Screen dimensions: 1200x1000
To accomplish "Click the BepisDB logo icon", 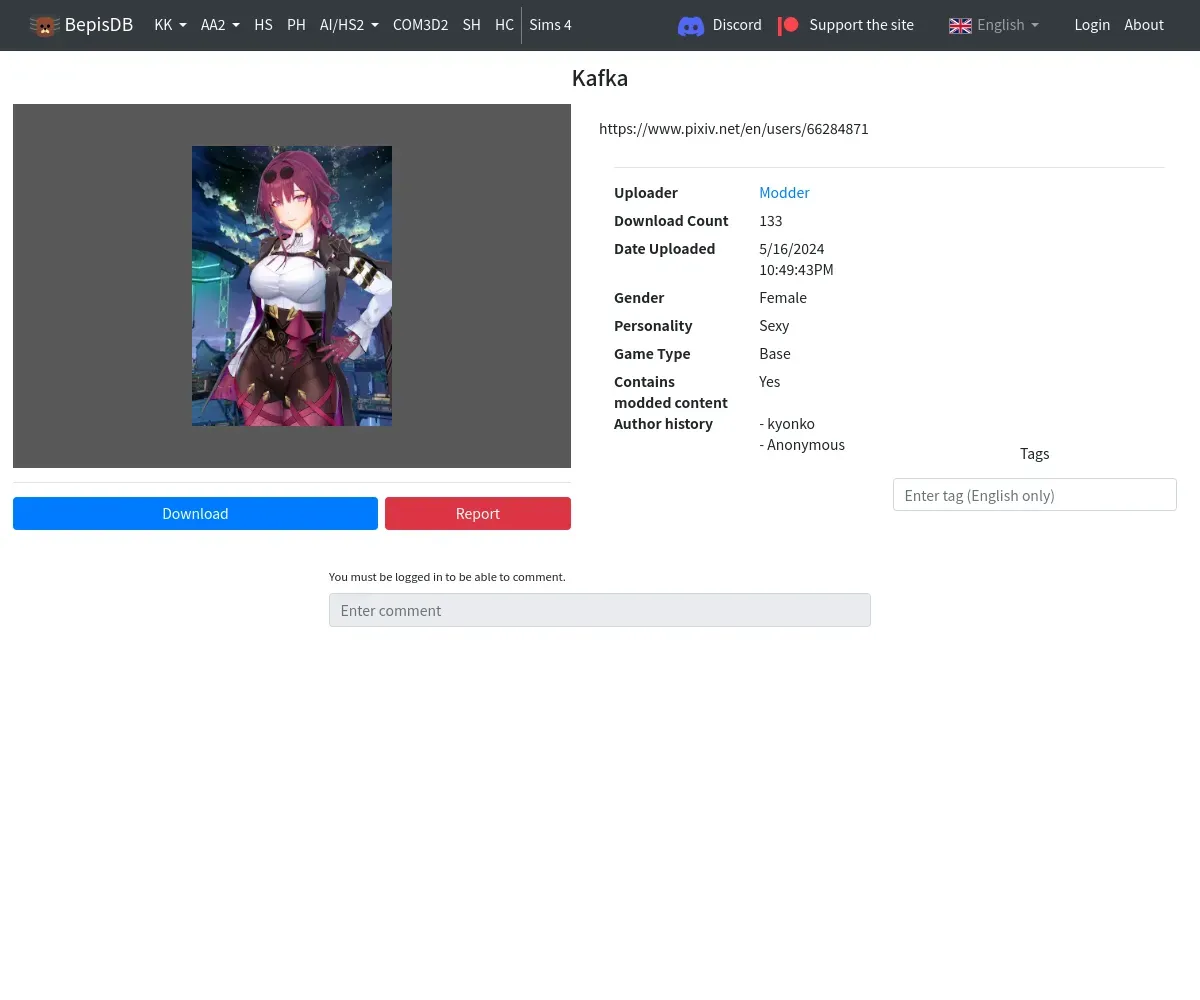I will 45,25.
